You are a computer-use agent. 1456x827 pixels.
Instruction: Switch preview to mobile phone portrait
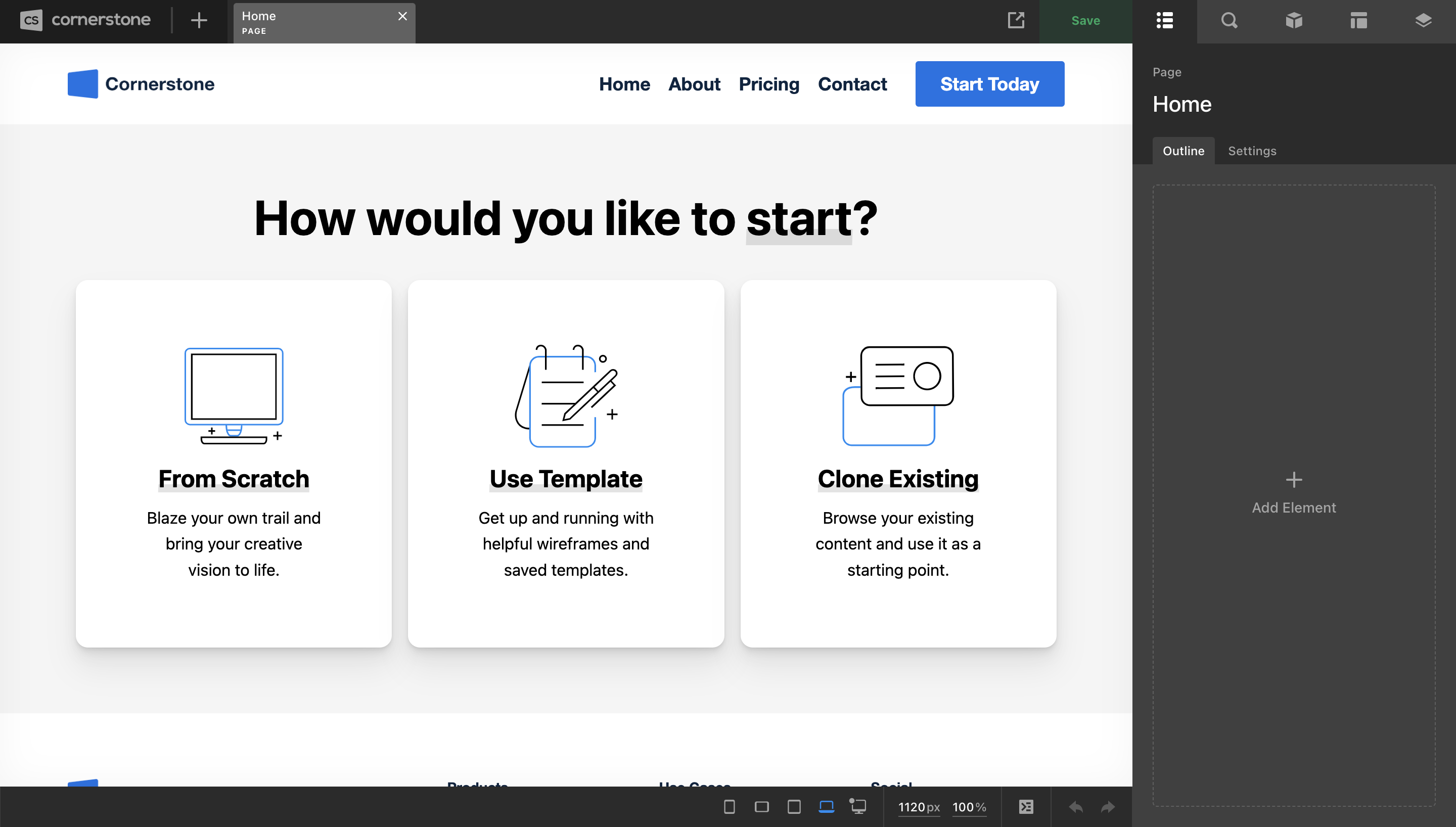[729, 807]
